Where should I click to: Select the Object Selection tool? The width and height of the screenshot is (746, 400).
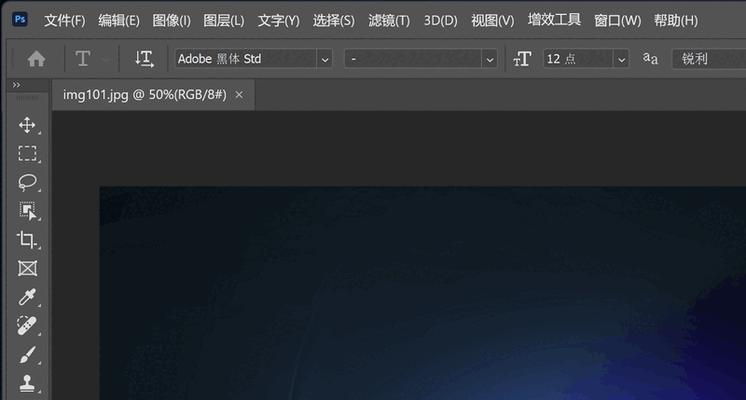coord(28,211)
